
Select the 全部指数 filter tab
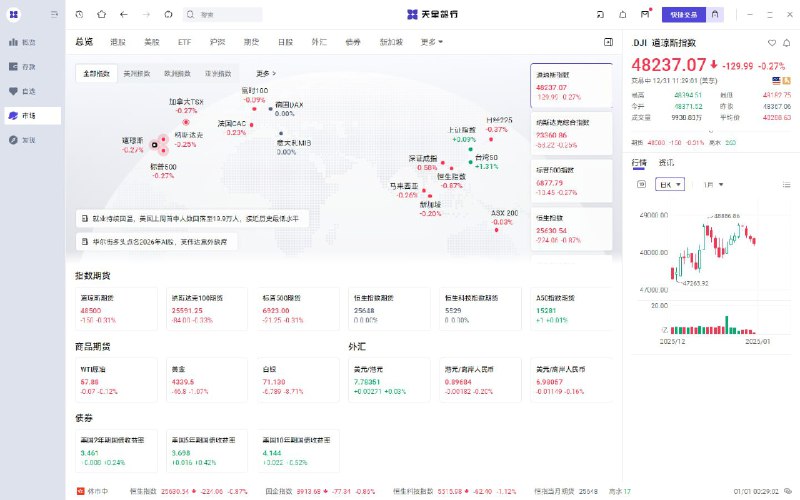(96, 73)
